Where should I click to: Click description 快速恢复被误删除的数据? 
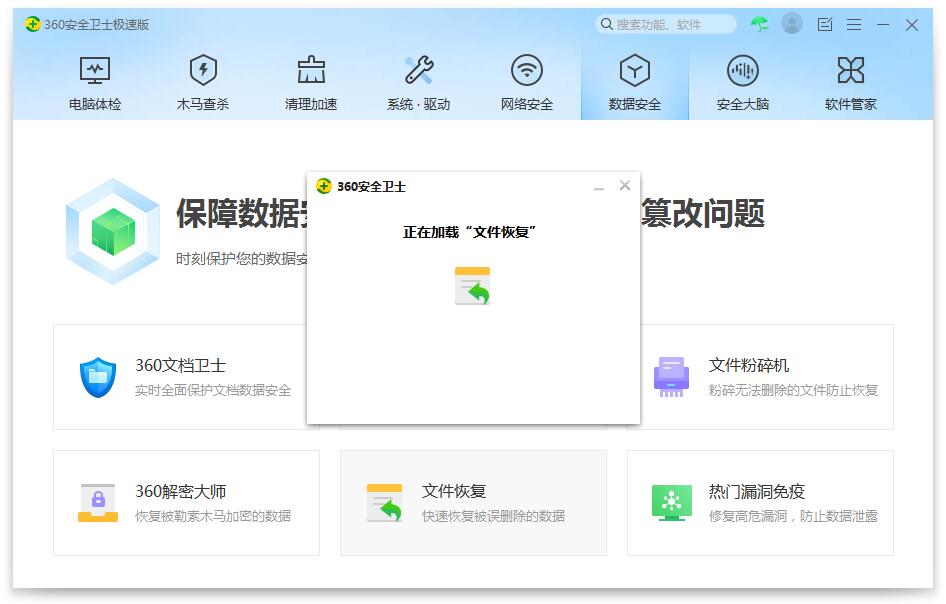(x=494, y=516)
